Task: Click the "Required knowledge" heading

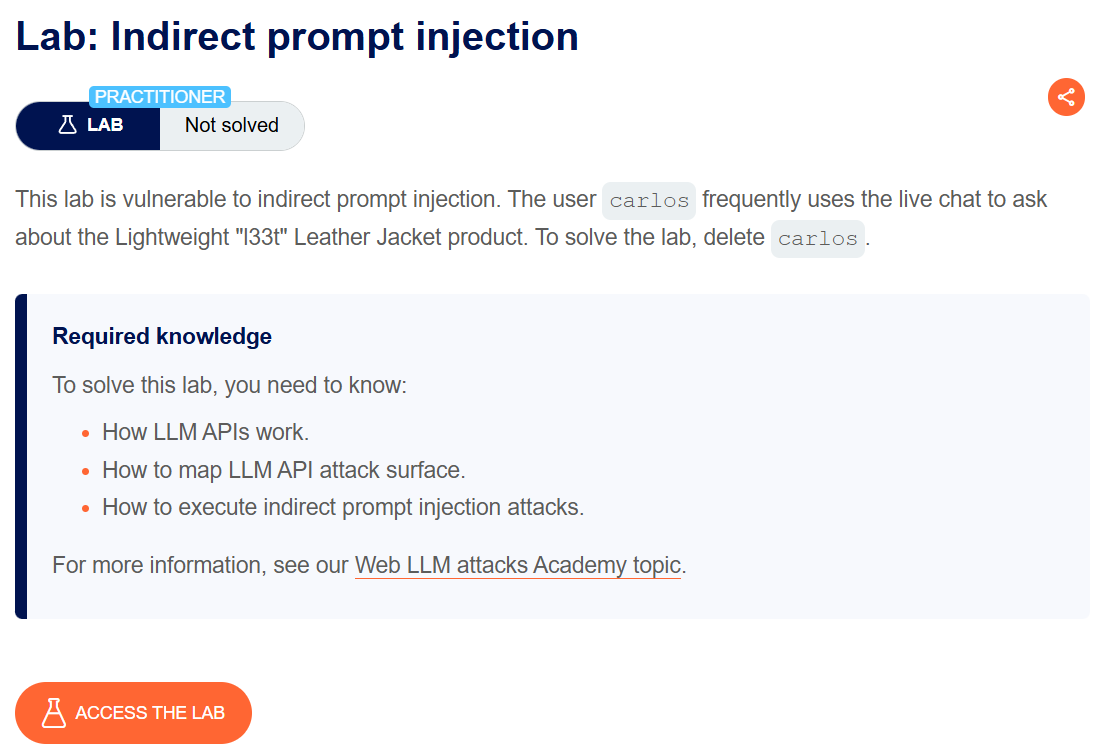Action: pyautogui.click(x=162, y=336)
